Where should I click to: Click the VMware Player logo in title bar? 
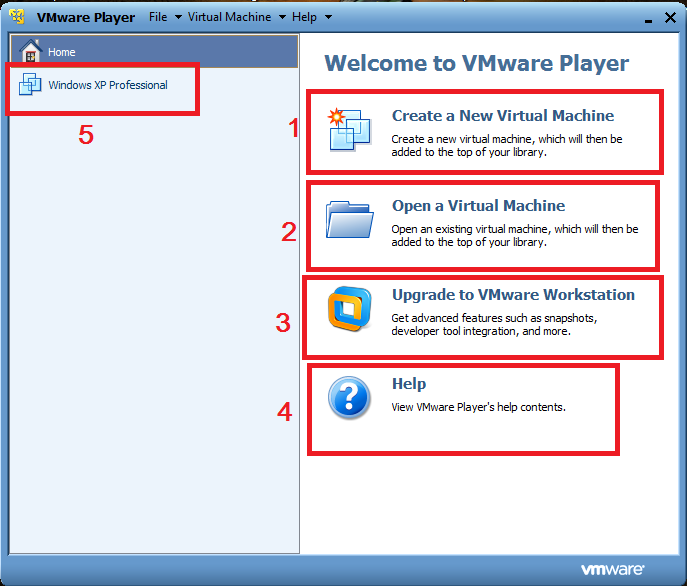click(18, 17)
